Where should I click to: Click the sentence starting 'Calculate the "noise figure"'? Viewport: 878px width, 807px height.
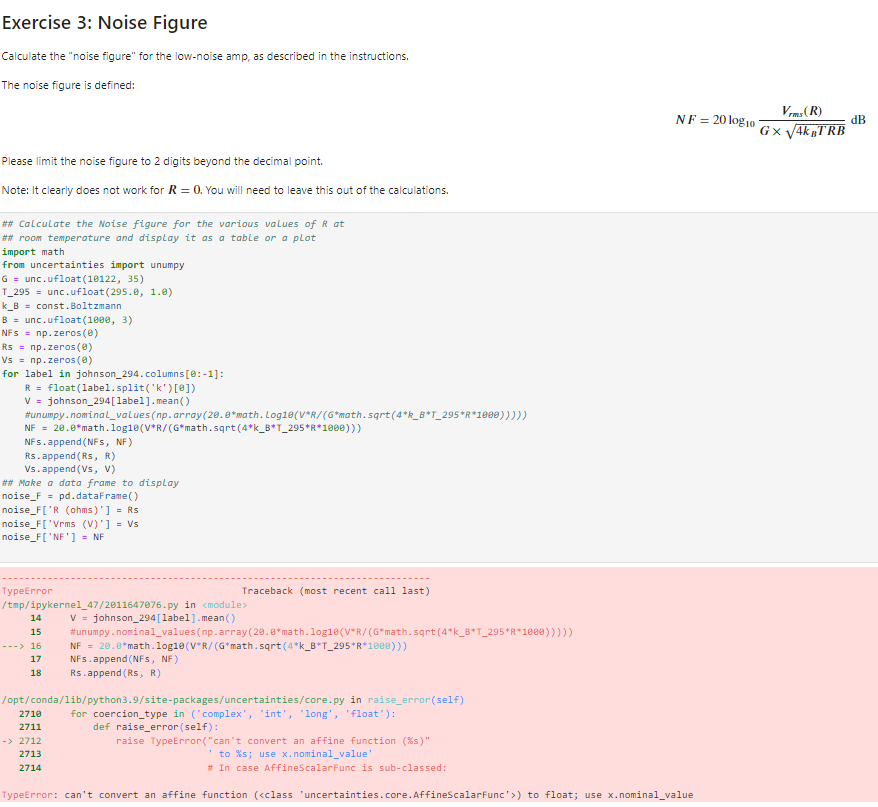(205, 57)
